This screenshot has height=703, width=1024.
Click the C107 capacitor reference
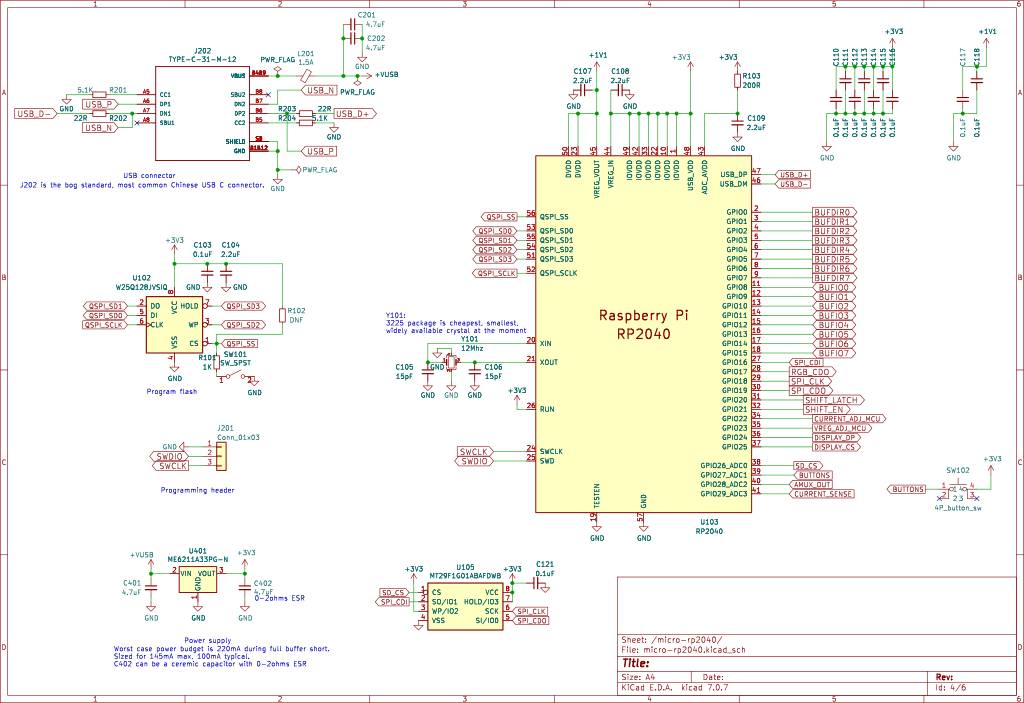point(583,71)
